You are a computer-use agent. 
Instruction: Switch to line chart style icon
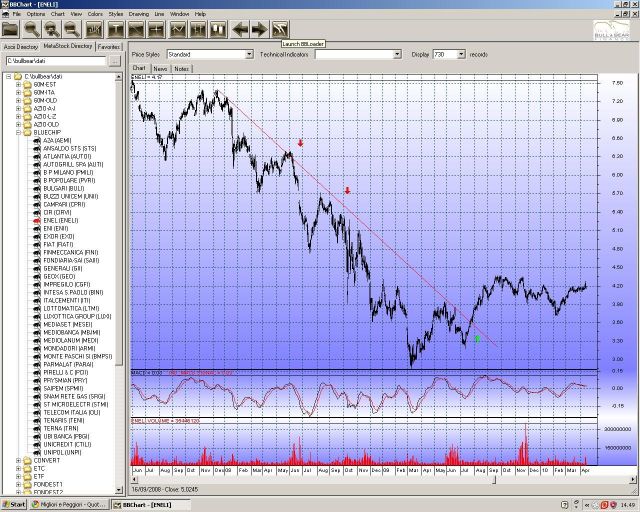pos(178,29)
